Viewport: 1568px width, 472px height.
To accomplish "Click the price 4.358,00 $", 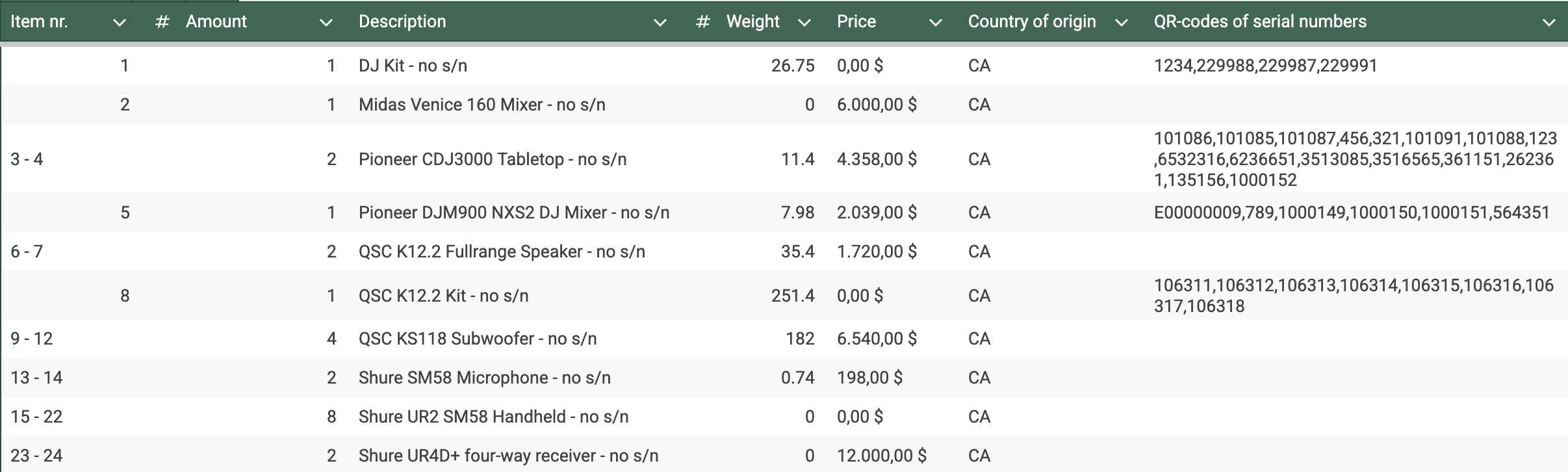I will (877, 159).
